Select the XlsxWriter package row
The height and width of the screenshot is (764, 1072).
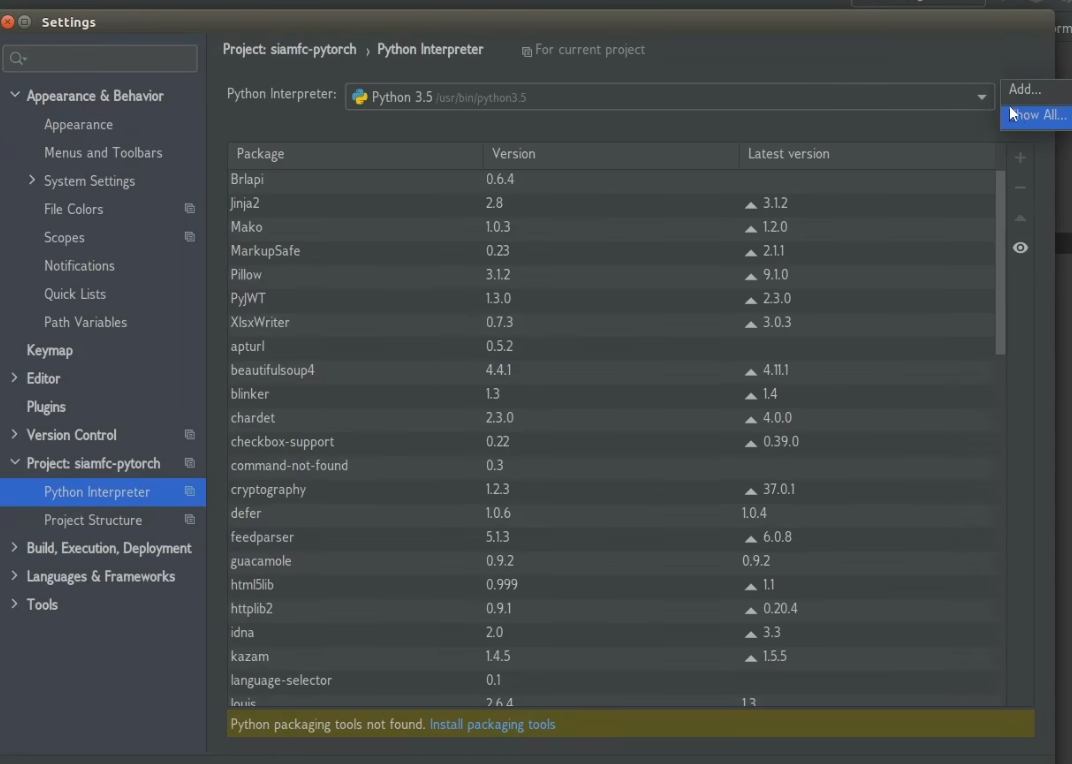coord(611,322)
